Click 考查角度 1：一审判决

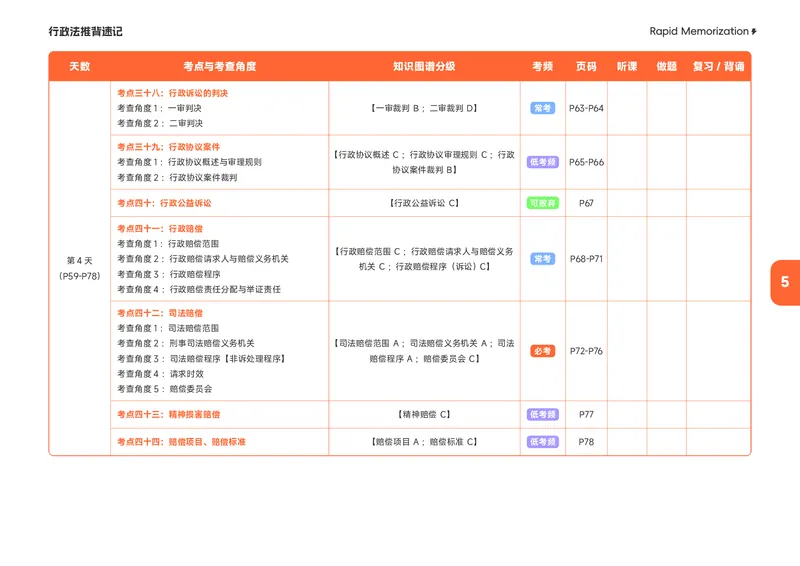click(x=159, y=108)
